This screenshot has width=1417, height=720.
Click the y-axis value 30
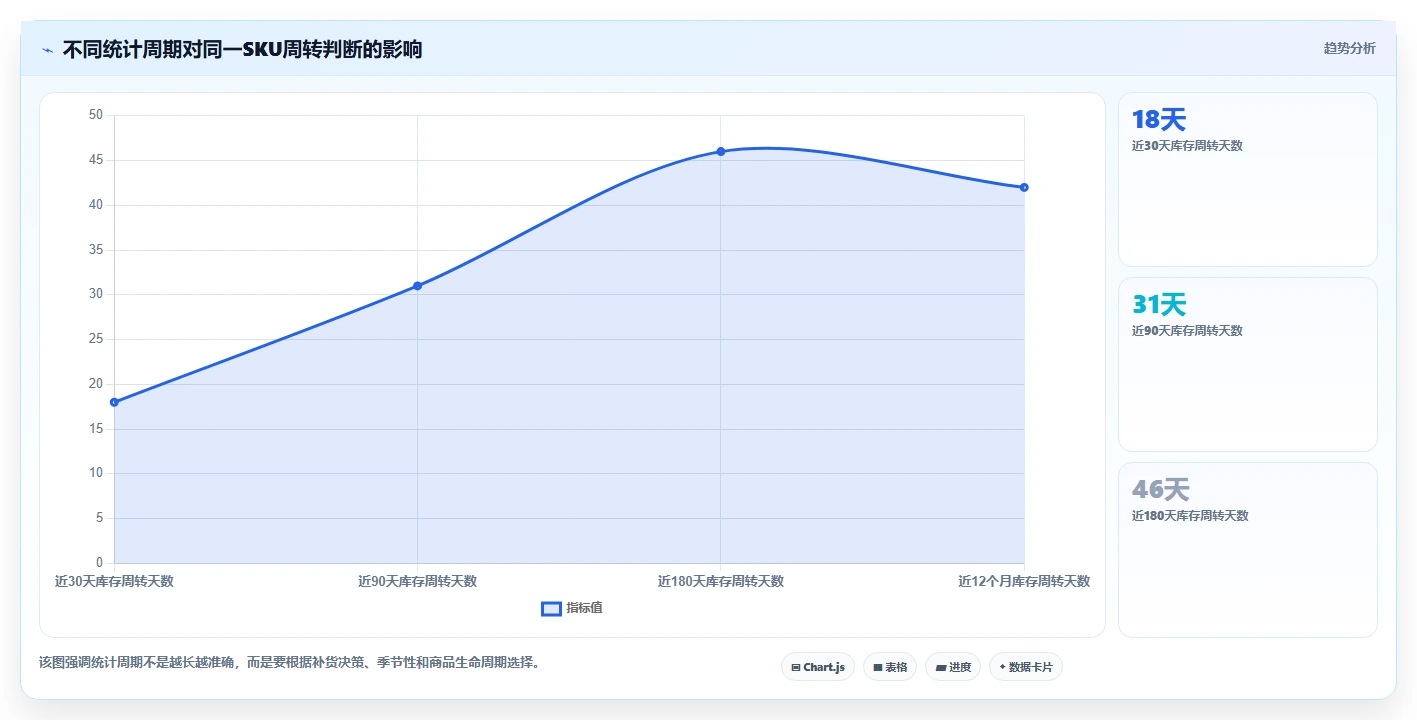click(96, 294)
